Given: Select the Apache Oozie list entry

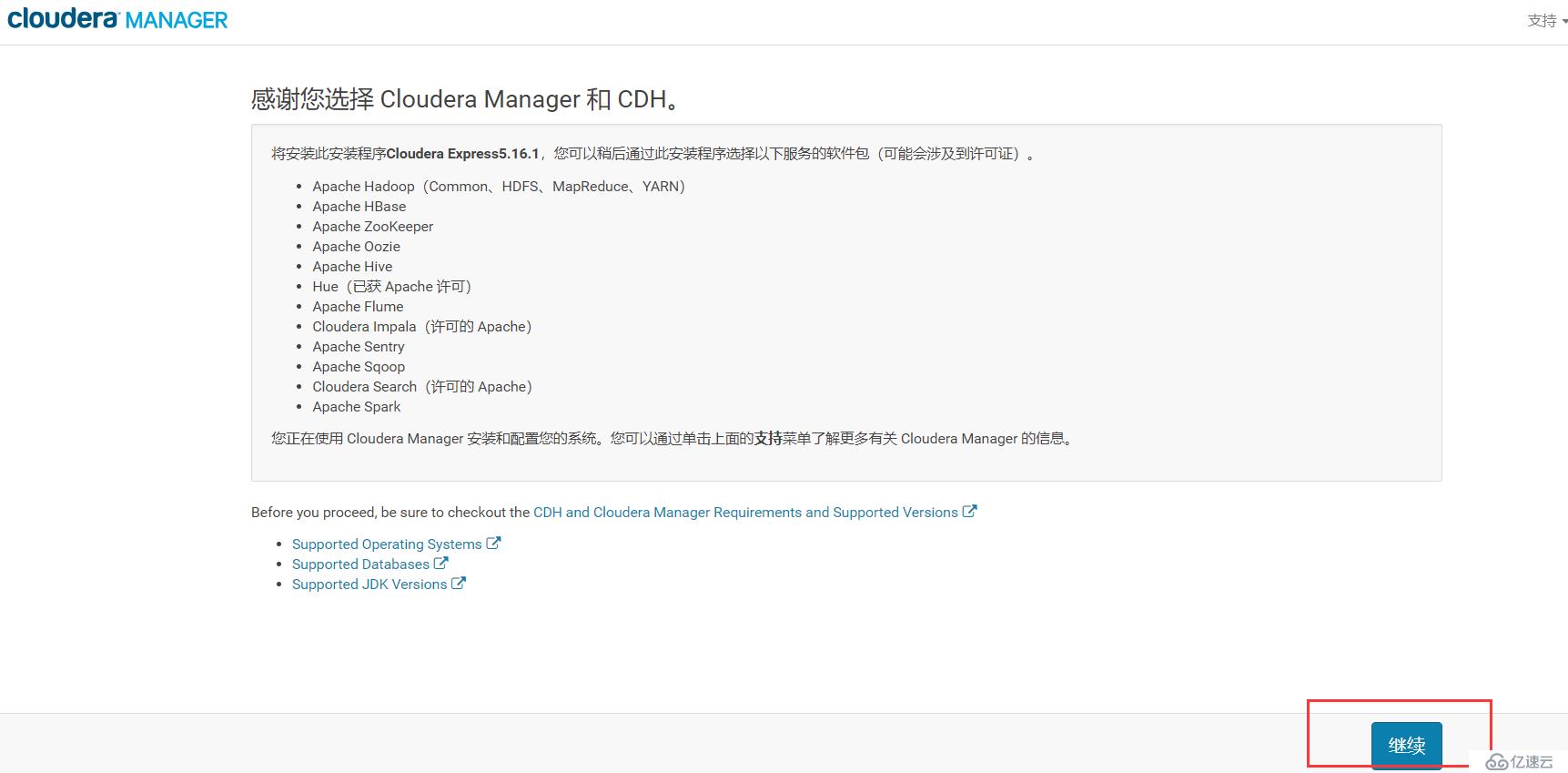Looking at the screenshot, I should (x=357, y=247).
